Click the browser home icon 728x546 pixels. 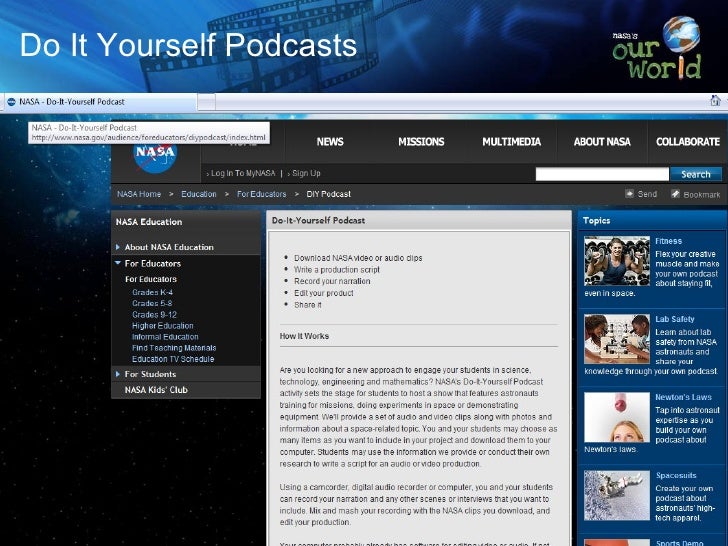(715, 100)
